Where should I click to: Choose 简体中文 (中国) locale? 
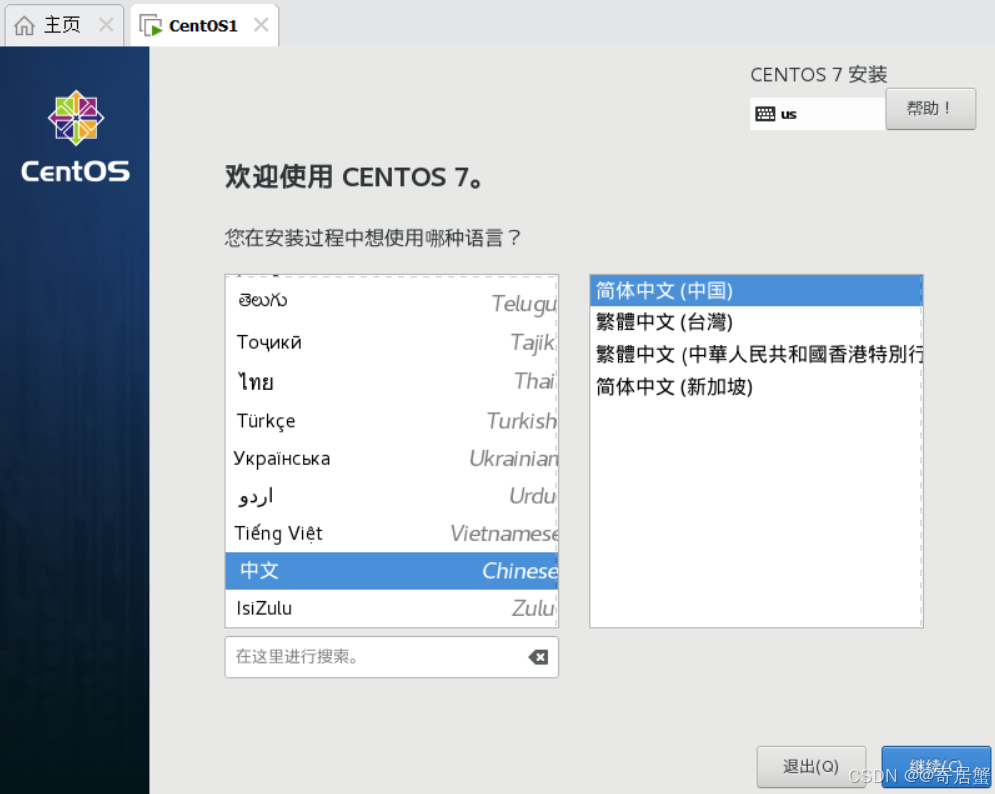pyautogui.click(x=756, y=291)
